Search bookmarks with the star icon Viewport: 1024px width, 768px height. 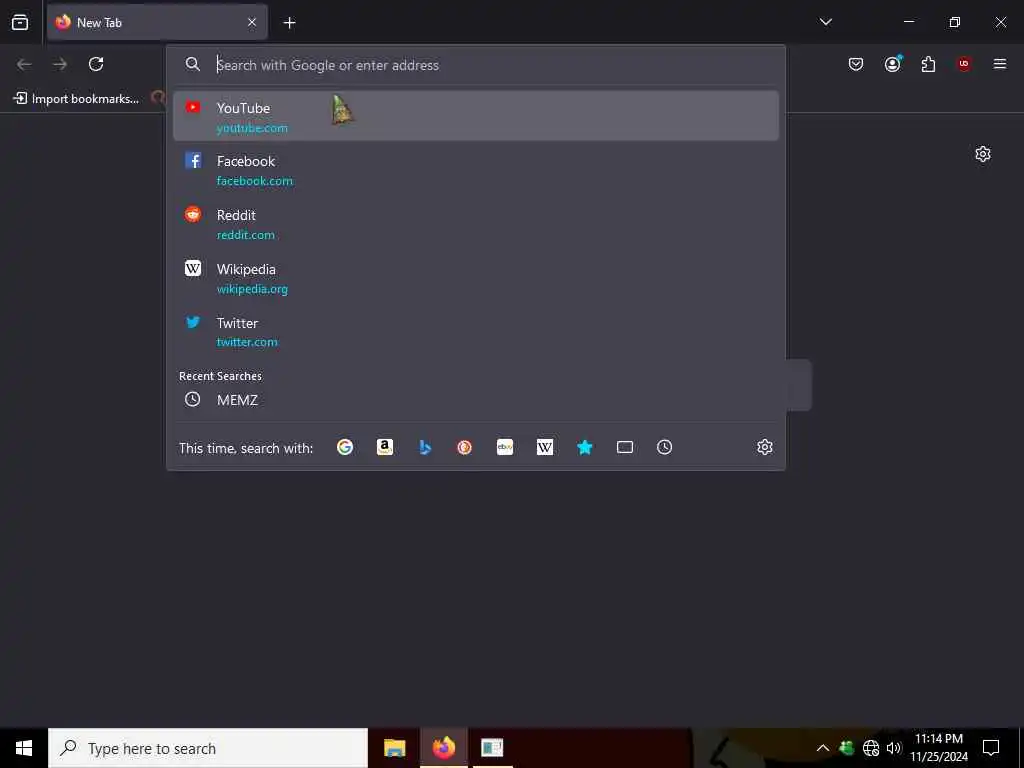point(584,447)
